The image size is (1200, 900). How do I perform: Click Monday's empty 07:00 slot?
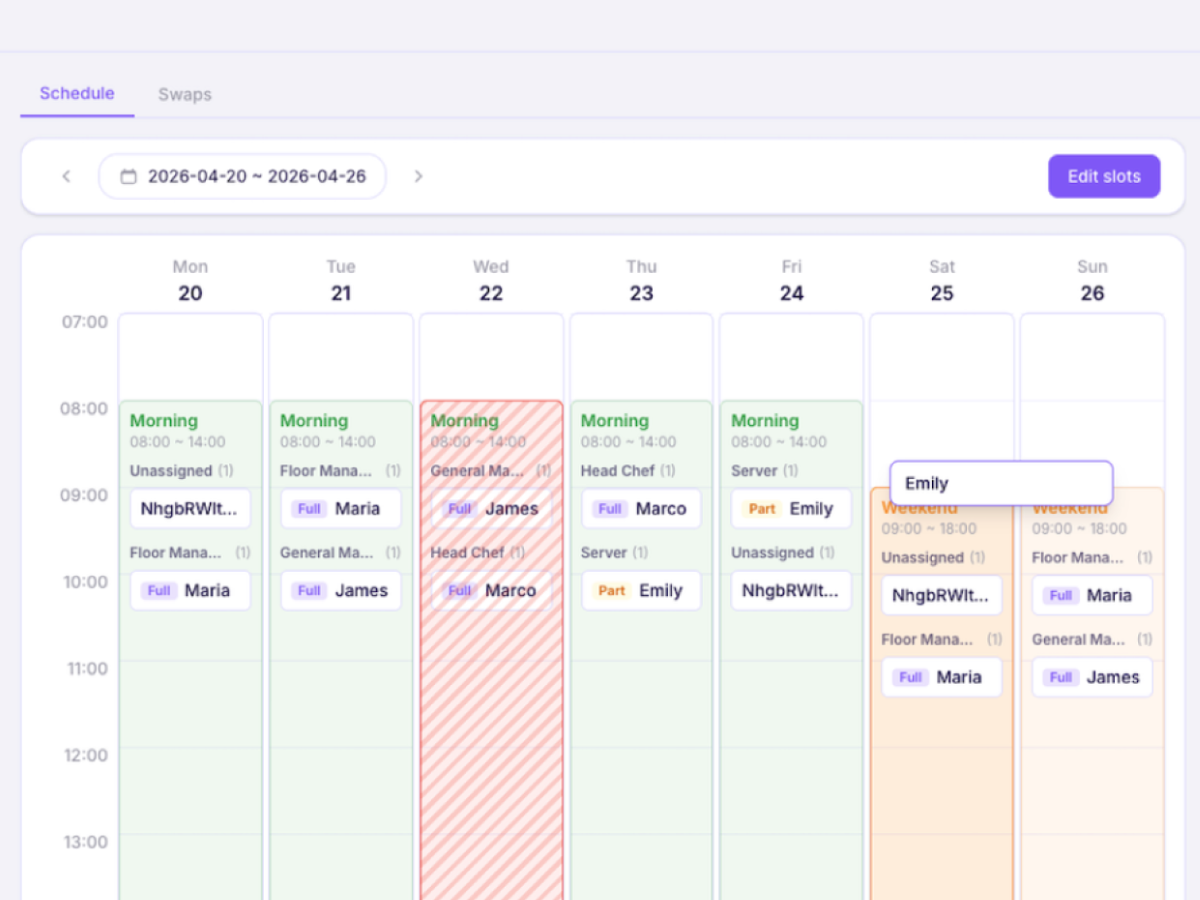(190, 357)
